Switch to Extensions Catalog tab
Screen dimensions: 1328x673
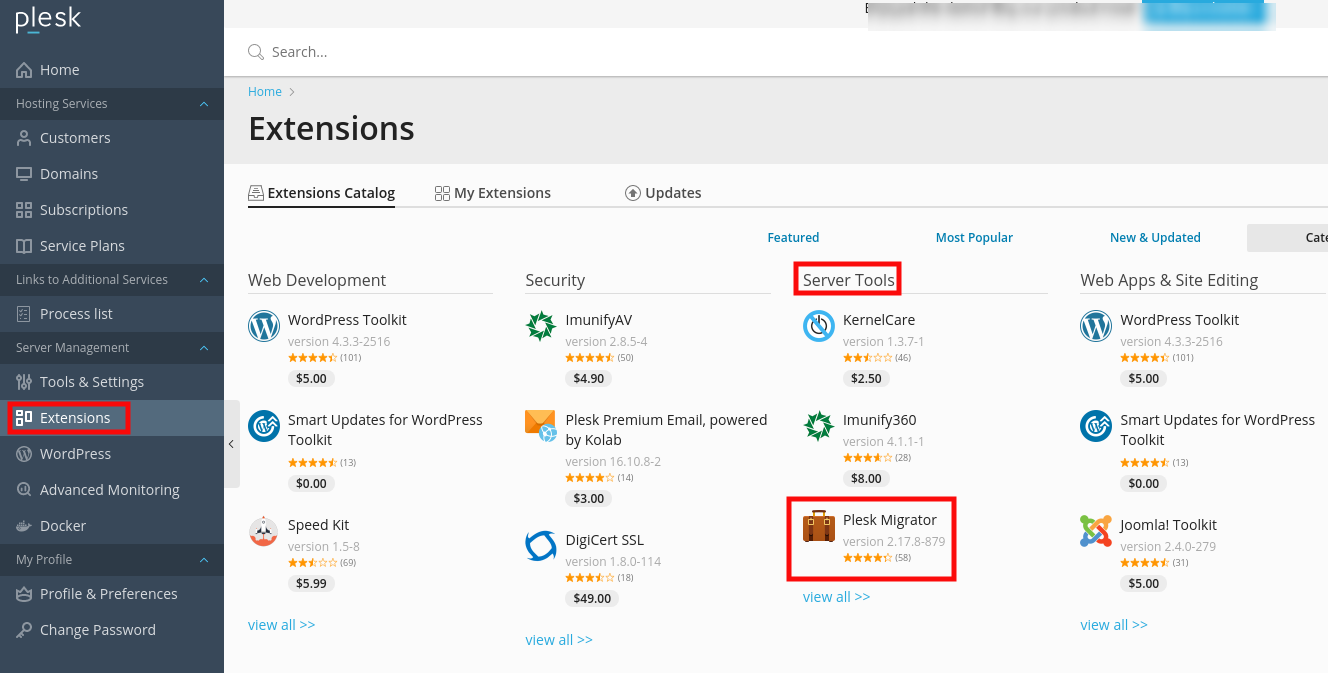321,193
